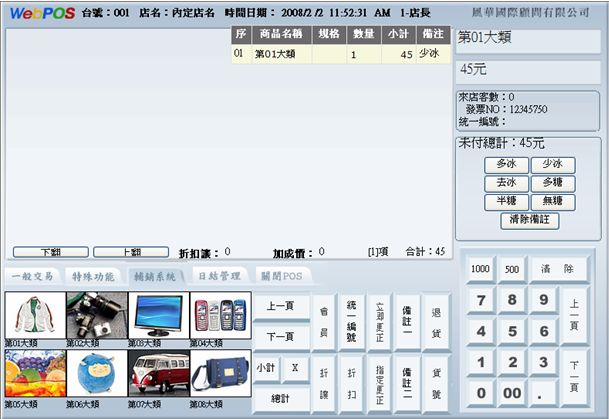
Task: Click horizontal 上一頁 button next to product images
Action: (281, 306)
